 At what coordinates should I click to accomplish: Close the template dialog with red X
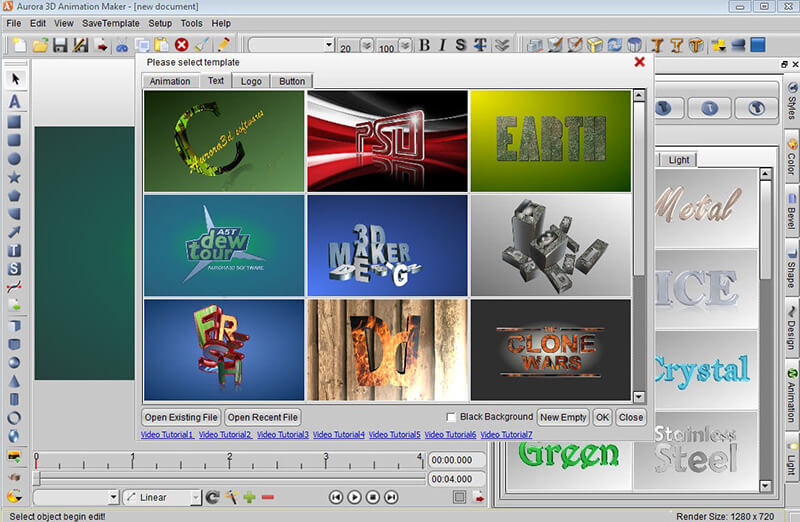pos(639,62)
